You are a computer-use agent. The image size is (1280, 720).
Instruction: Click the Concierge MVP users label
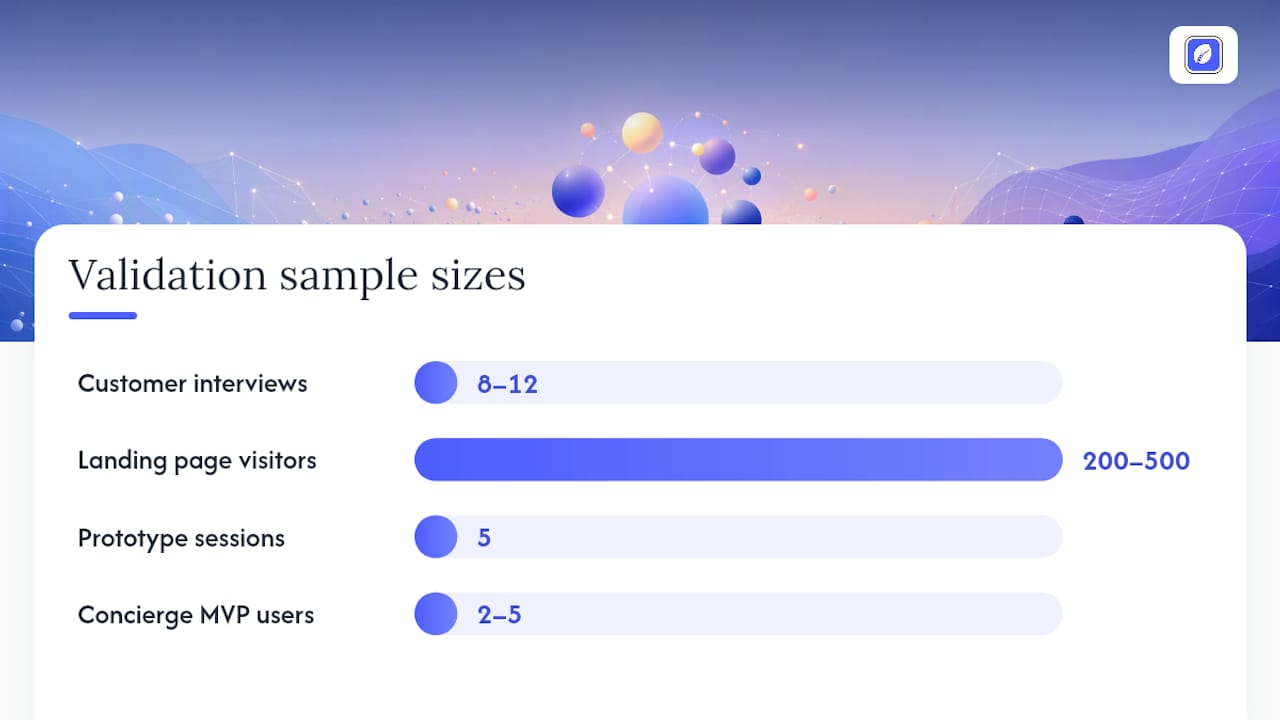pyautogui.click(x=196, y=615)
